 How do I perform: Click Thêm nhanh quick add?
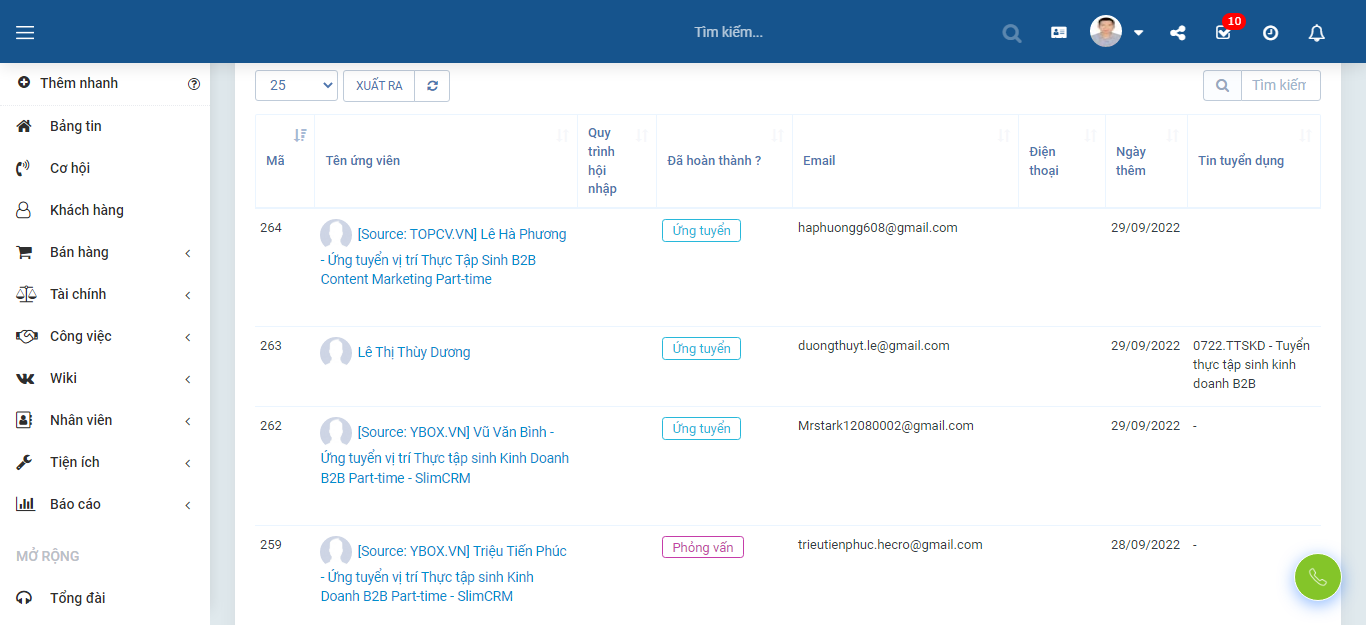[68, 83]
